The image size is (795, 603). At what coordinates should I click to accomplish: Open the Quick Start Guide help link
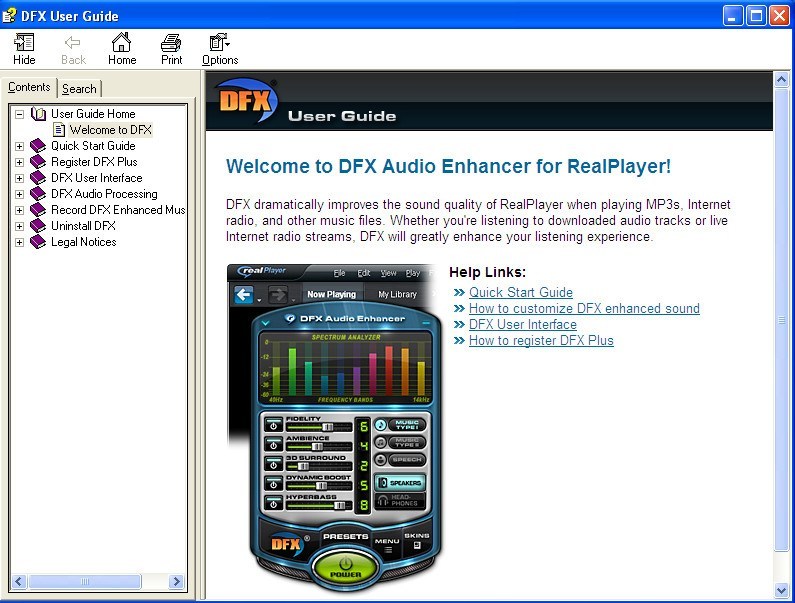[x=521, y=293]
